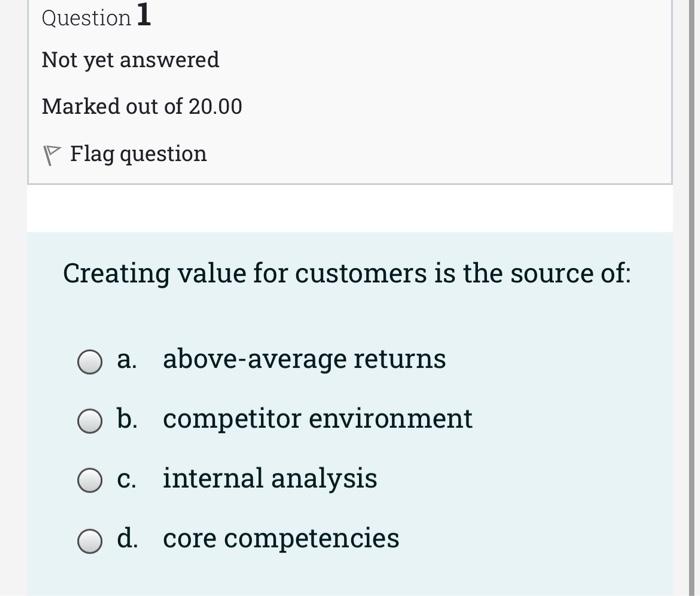Viewport: 700px width, 596px height.
Task: Click the "above-average returns" answer text
Action: coord(304,359)
